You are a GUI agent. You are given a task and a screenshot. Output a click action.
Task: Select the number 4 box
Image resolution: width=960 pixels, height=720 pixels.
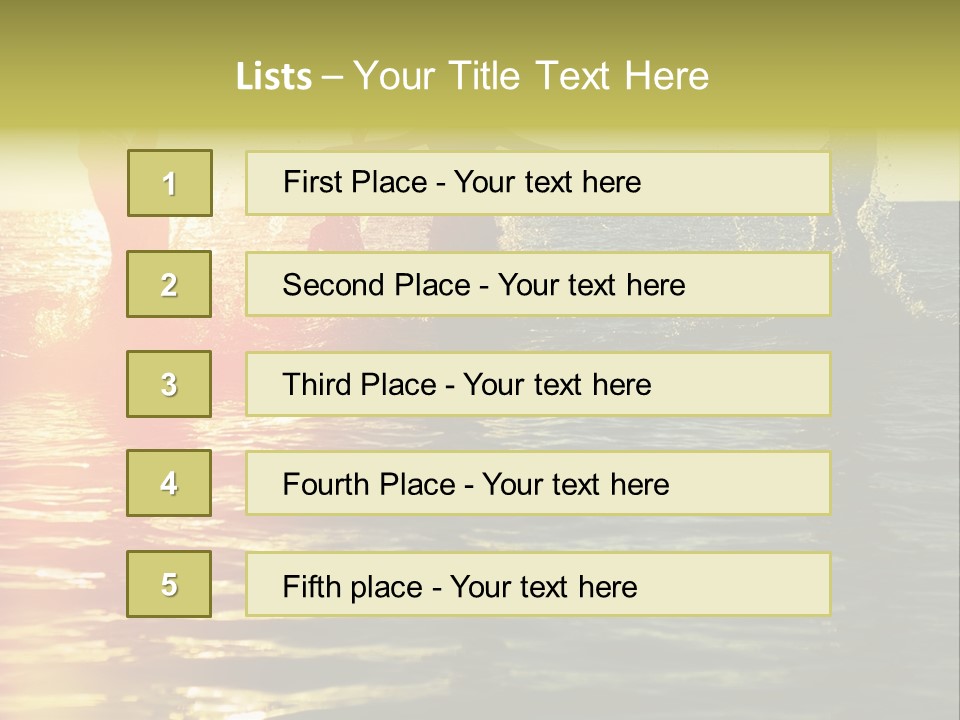(x=169, y=483)
